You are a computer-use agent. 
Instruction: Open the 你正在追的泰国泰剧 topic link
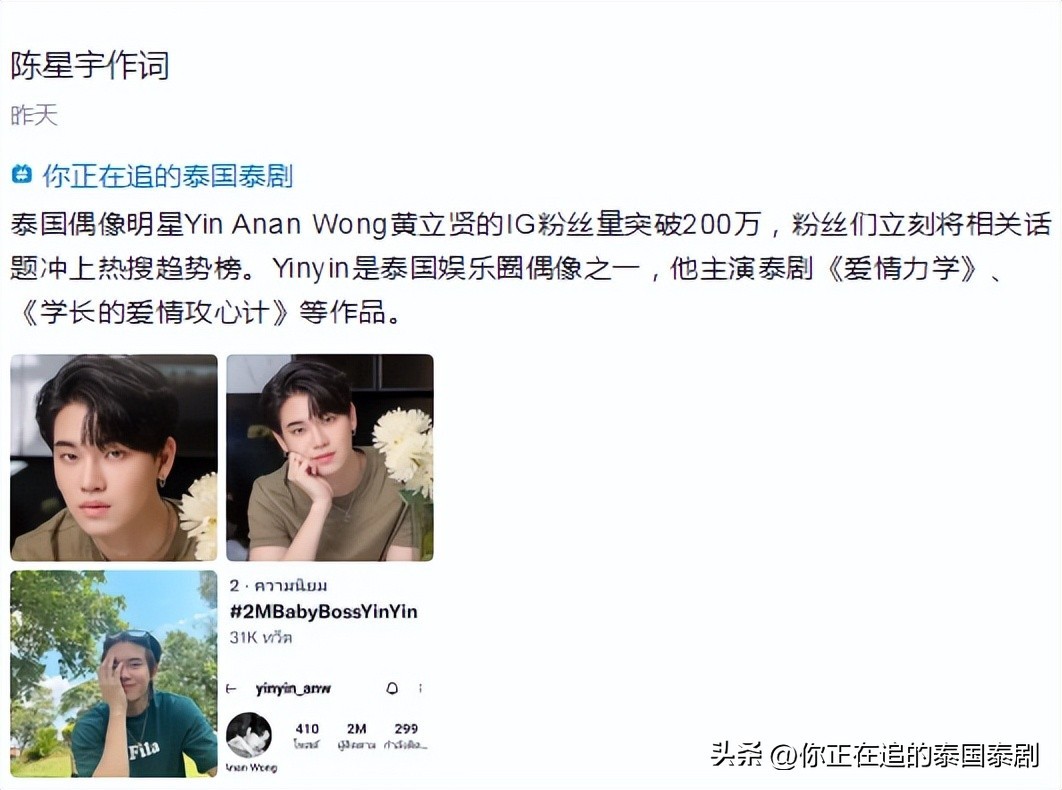tap(167, 176)
